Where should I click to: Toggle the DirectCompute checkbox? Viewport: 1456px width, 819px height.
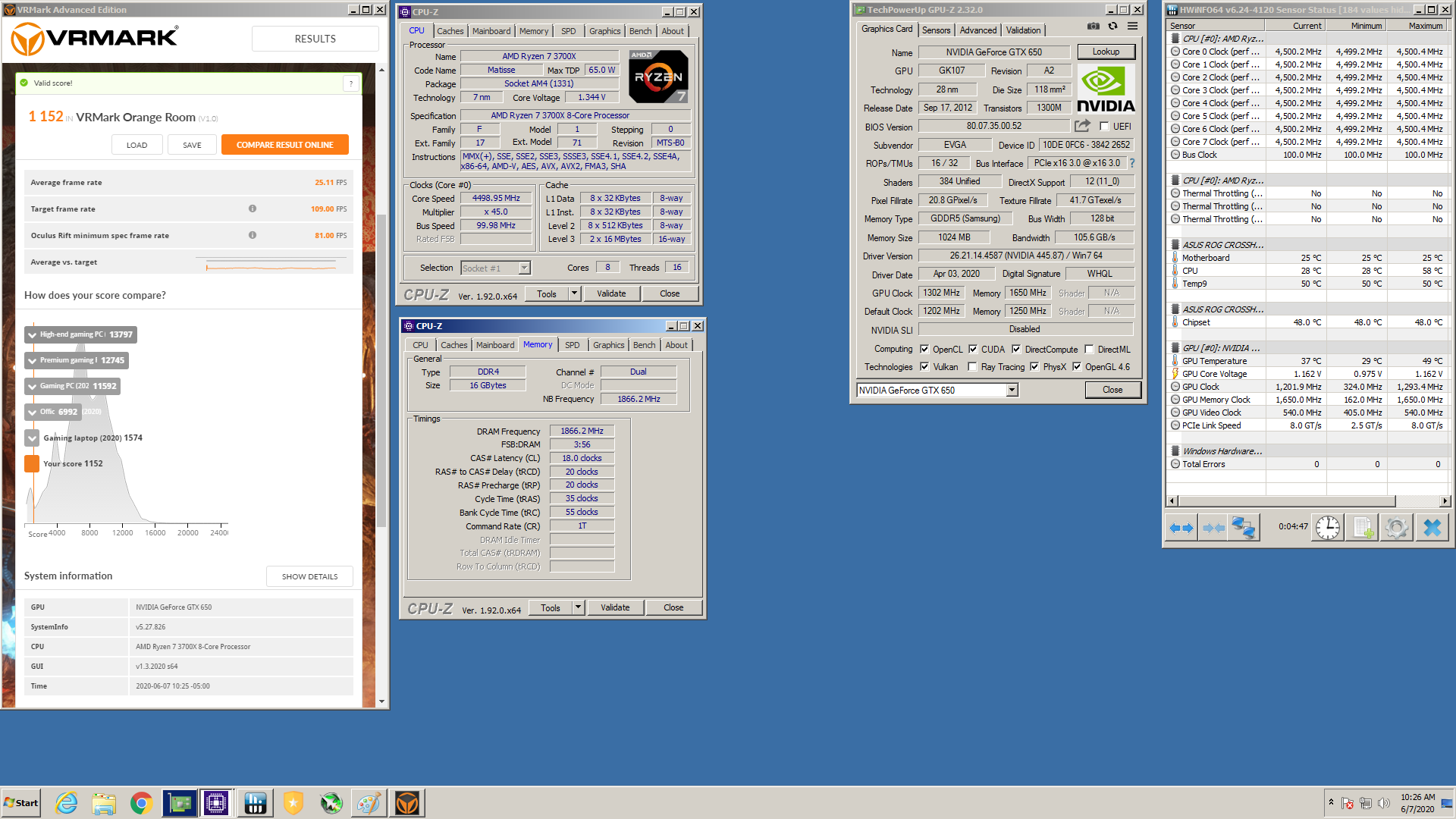[x=1016, y=350]
